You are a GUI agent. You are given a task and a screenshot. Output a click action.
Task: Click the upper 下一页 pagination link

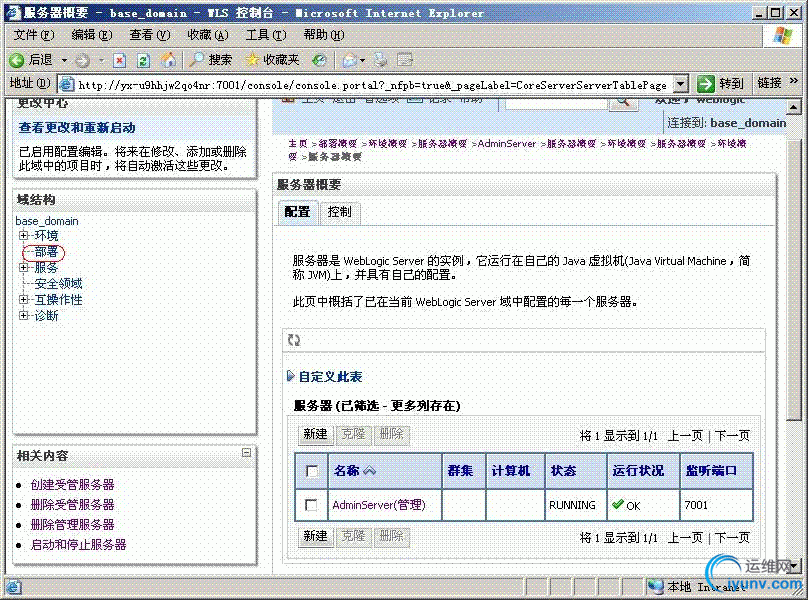coord(732,436)
